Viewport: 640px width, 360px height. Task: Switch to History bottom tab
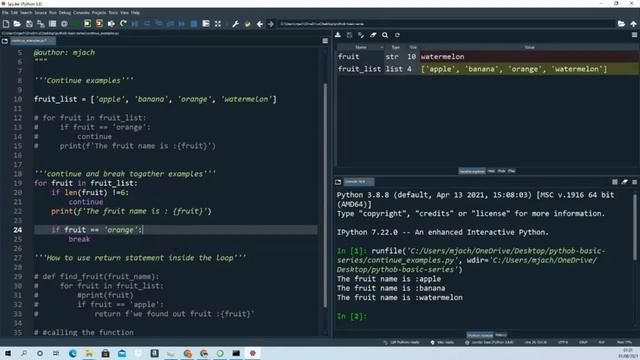[501, 335]
